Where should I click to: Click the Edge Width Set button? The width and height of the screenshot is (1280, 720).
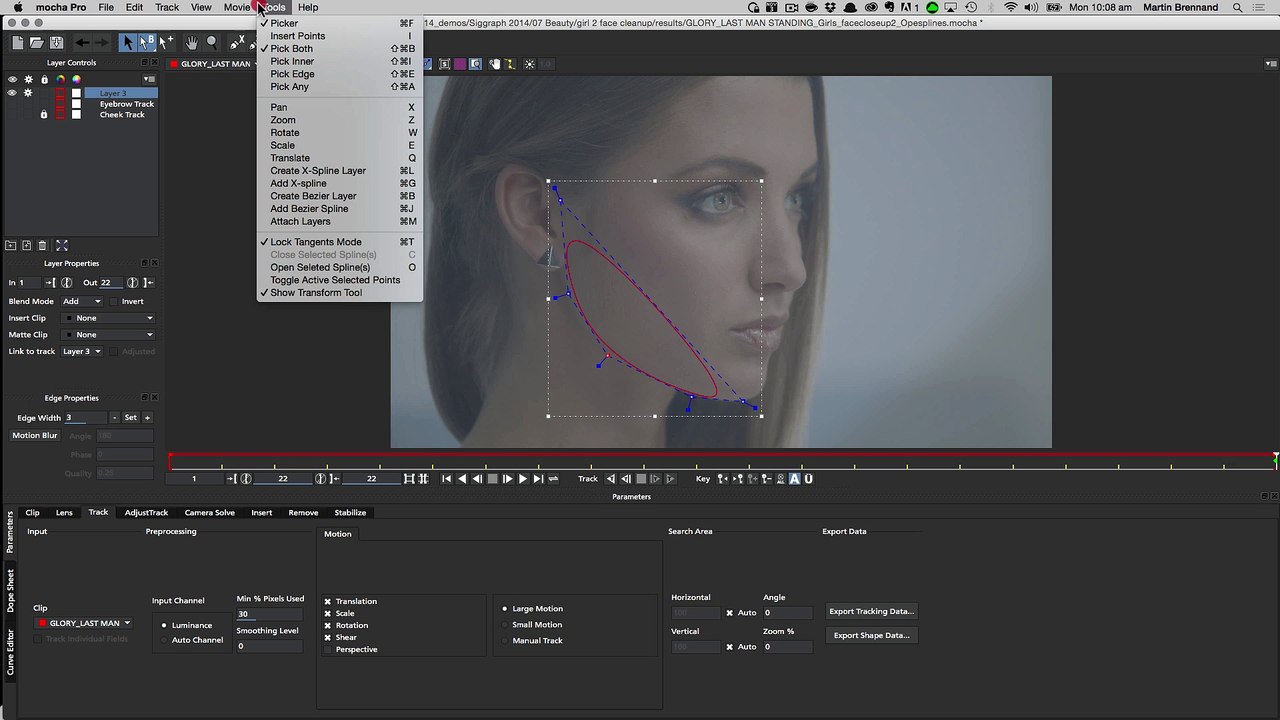pyautogui.click(x=130, y=417)
